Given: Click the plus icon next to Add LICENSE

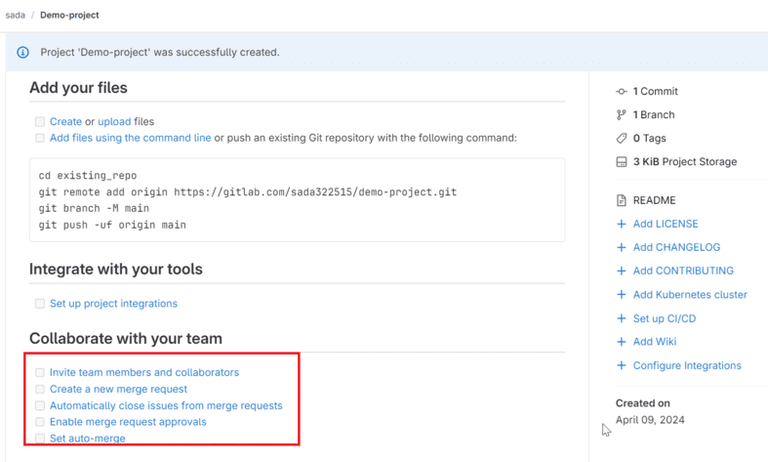Looking at the screenshot, I should point(621,224).
